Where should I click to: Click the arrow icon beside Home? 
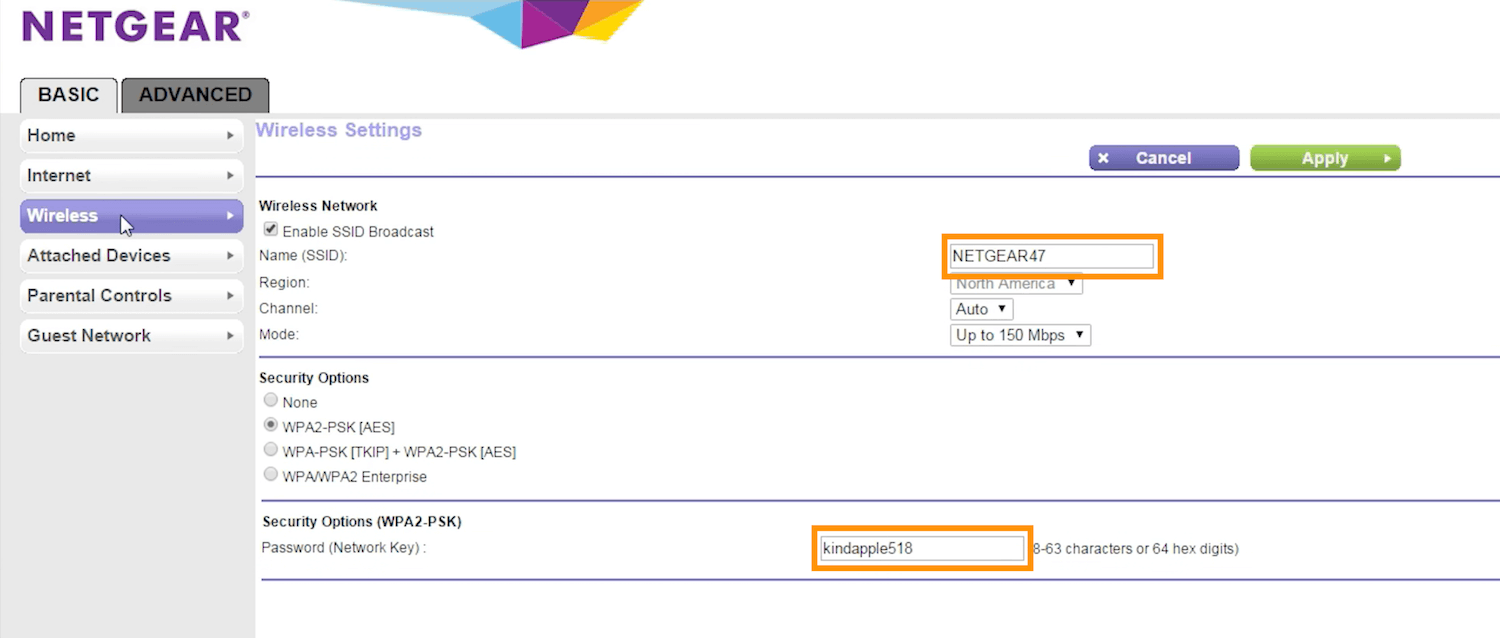230,135
